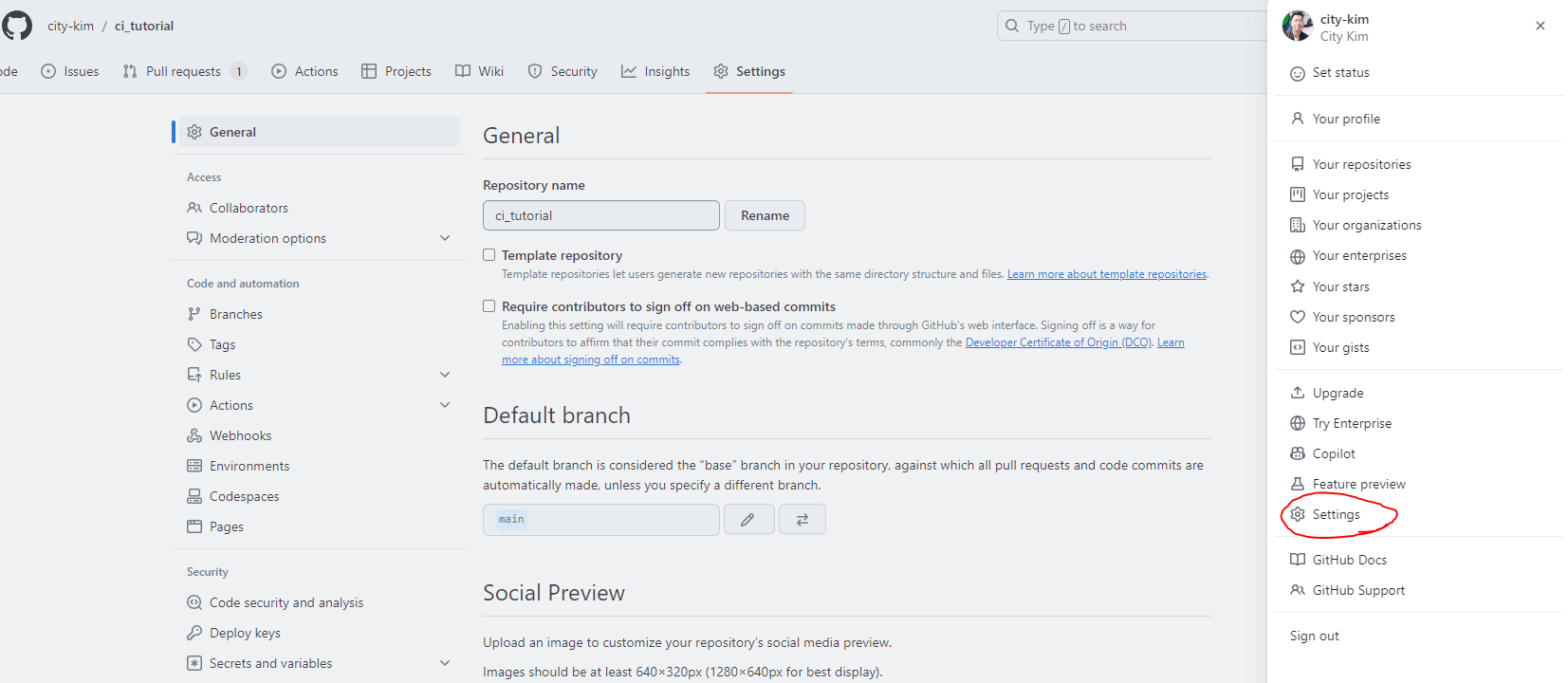The image size is (1568, 683).
Task: Click the Repository name input field
Action: tap(601, 215)
